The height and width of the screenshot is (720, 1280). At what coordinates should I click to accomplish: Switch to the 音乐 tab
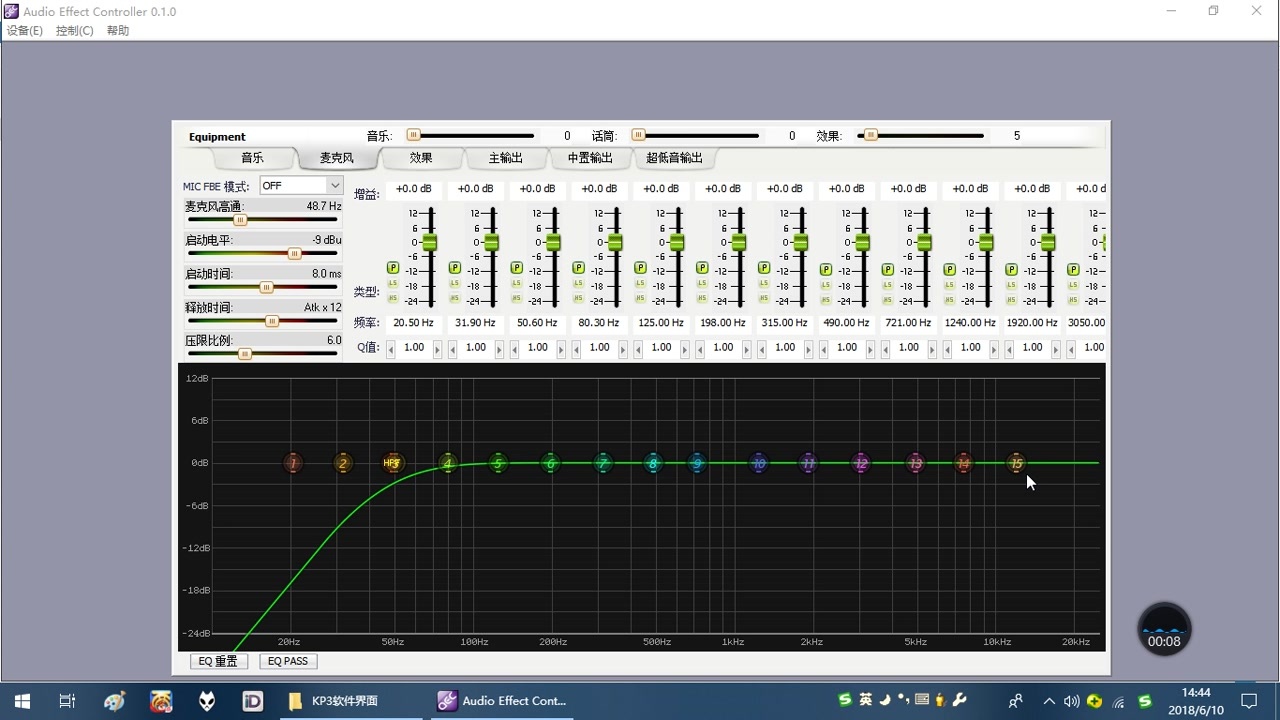[252, 158]
